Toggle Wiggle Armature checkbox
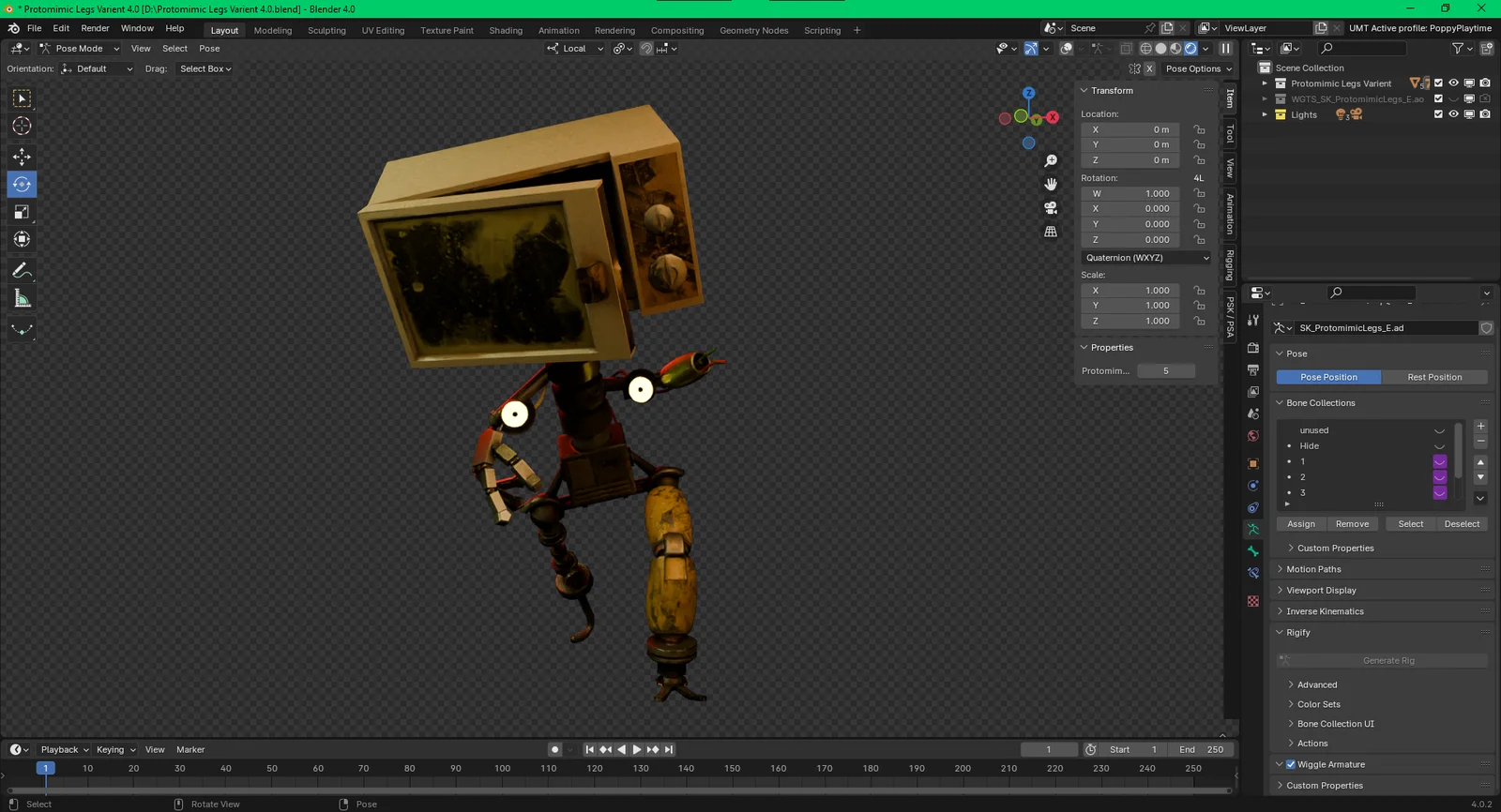1501x812 pixels. point(1291,764)
